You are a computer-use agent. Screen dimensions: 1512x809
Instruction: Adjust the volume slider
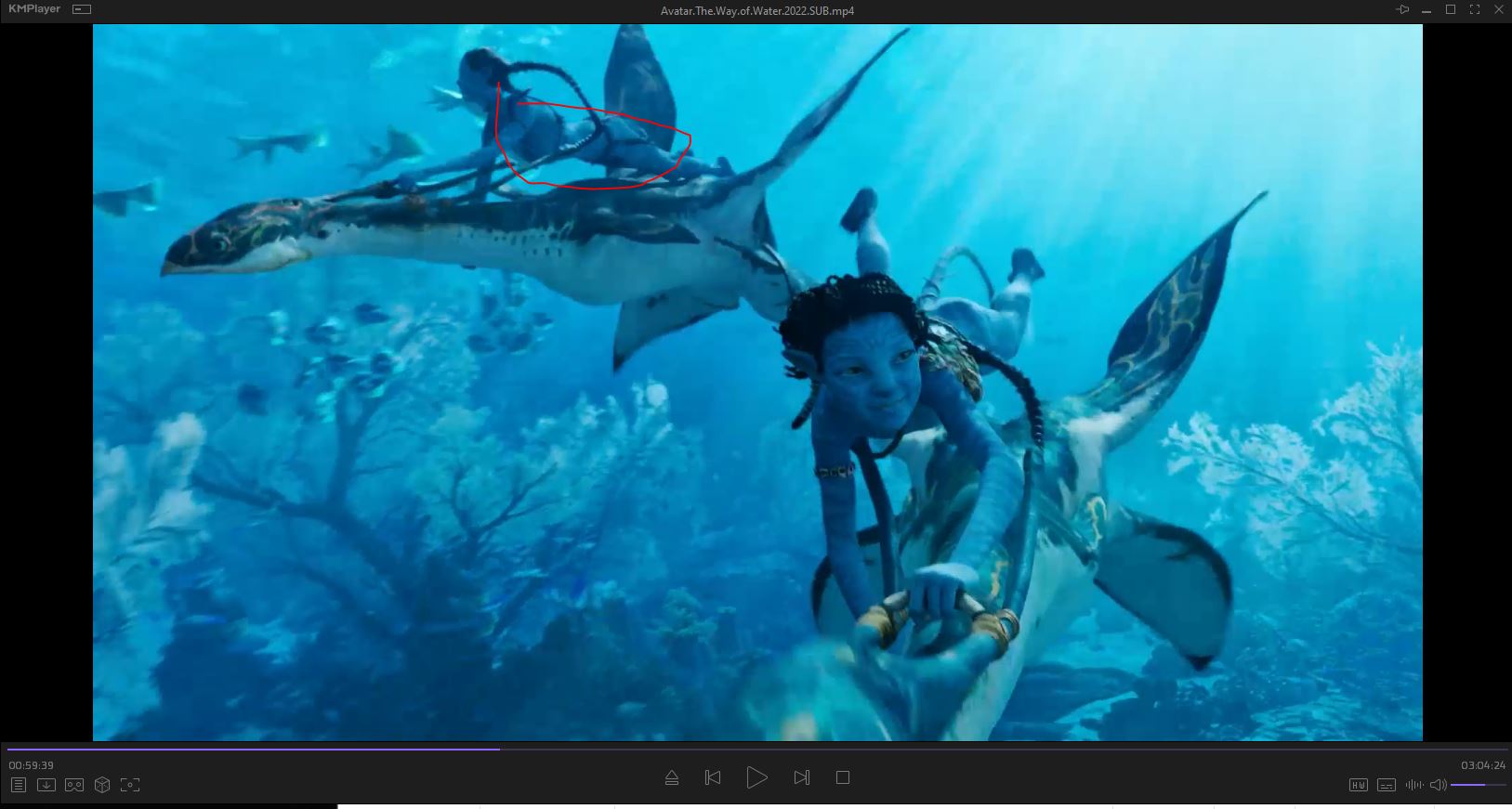(1478, 785)
